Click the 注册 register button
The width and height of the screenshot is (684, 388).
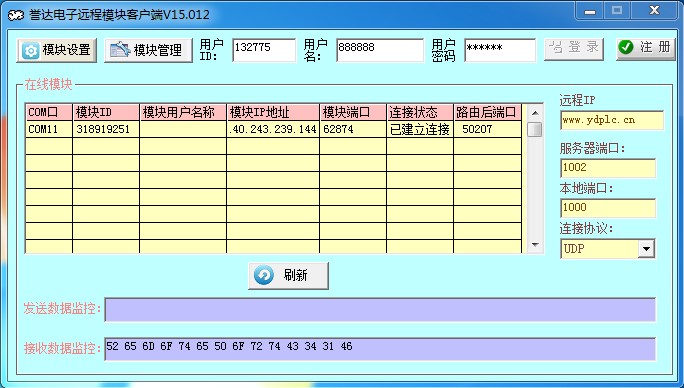click(646, 49)
